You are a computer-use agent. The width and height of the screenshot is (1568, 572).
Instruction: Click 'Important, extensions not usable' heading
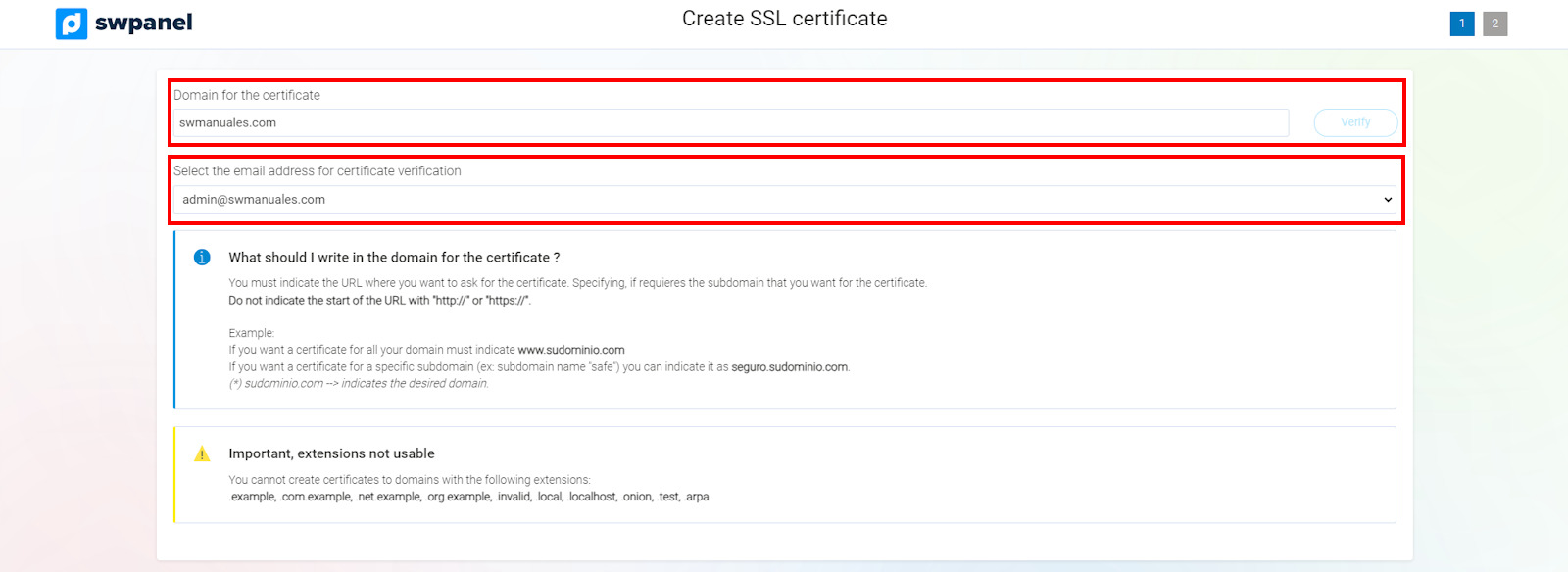tap(331, 453)
